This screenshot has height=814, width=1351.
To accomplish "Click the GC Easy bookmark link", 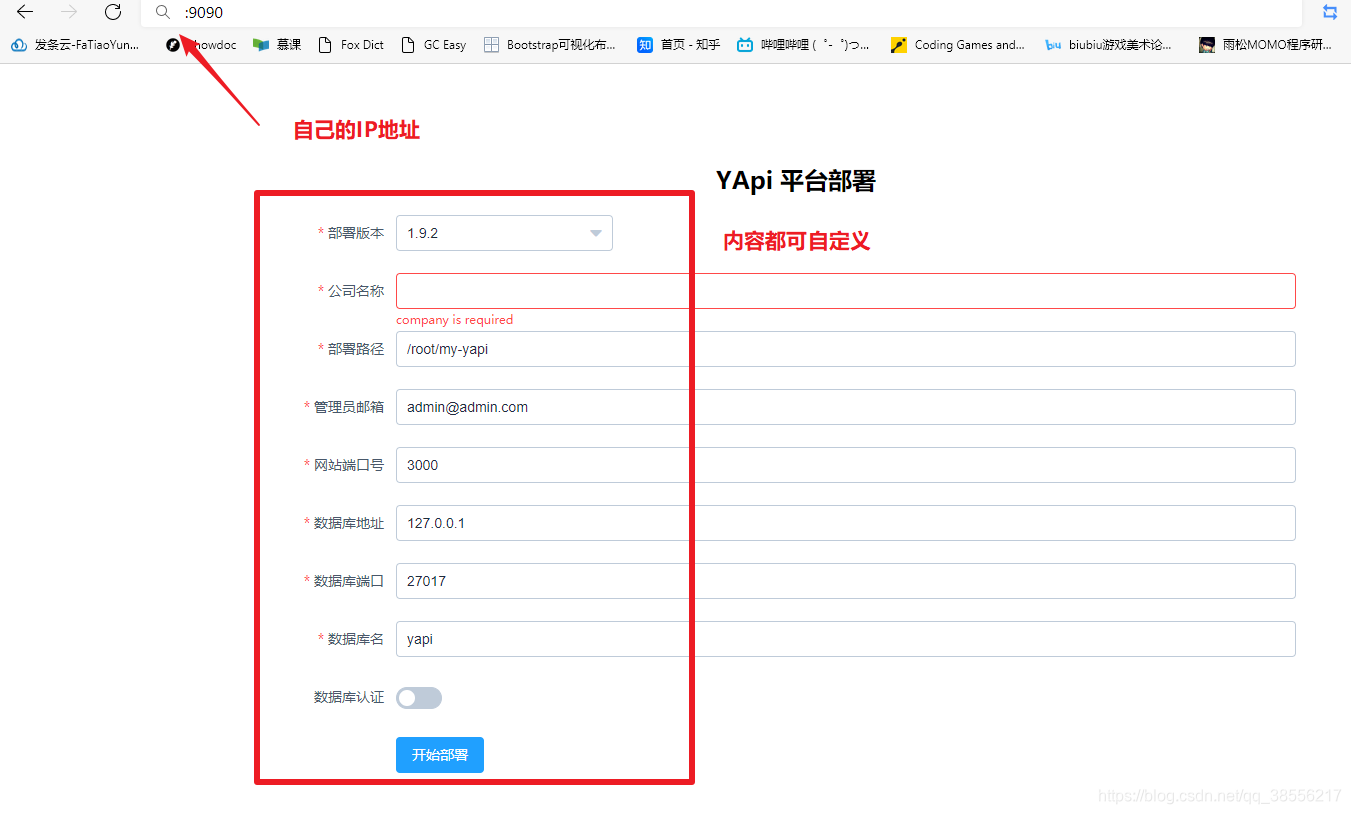I will pyautogui.click(x=433, y=44).
